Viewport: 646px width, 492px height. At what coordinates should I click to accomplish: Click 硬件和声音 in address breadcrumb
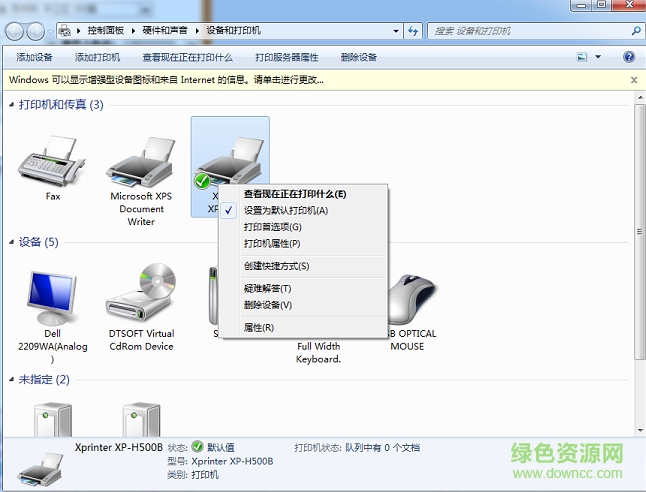pos(165,31)
